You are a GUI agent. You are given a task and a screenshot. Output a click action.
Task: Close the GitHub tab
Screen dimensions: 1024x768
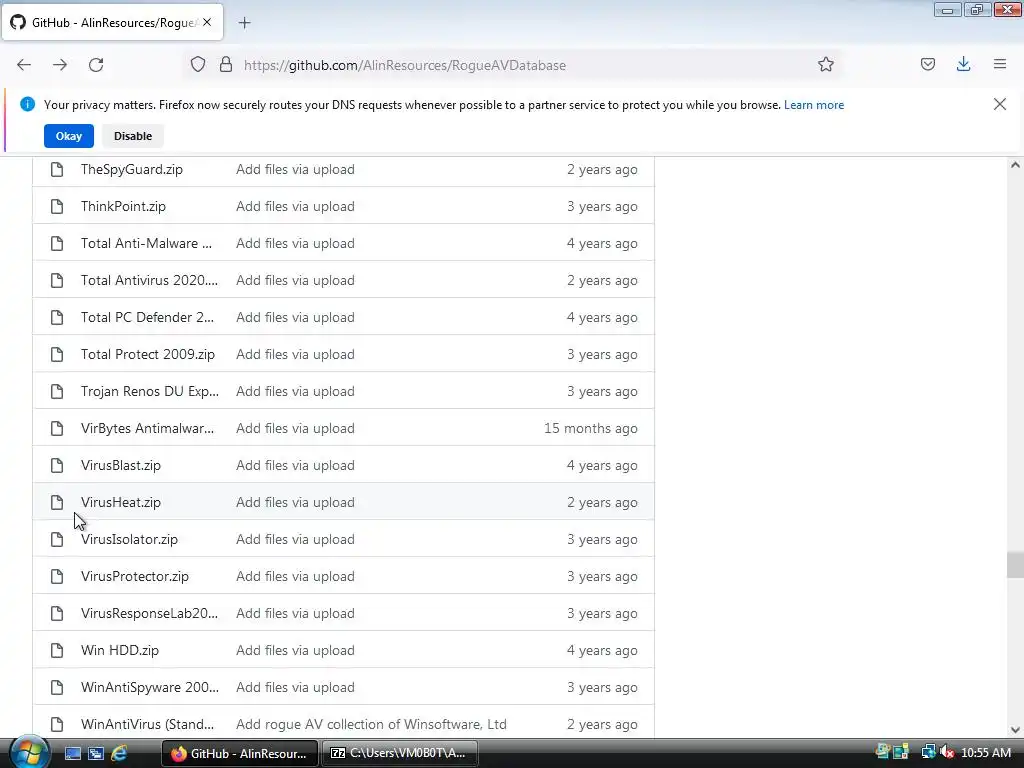click(x=207, y=22)
